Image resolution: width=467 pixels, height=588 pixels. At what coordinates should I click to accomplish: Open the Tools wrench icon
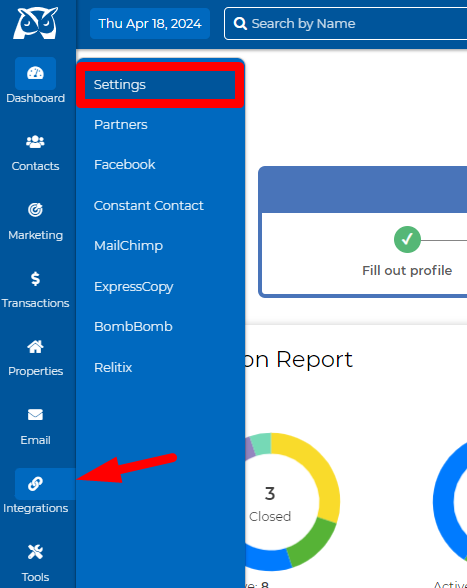point(35,552)
